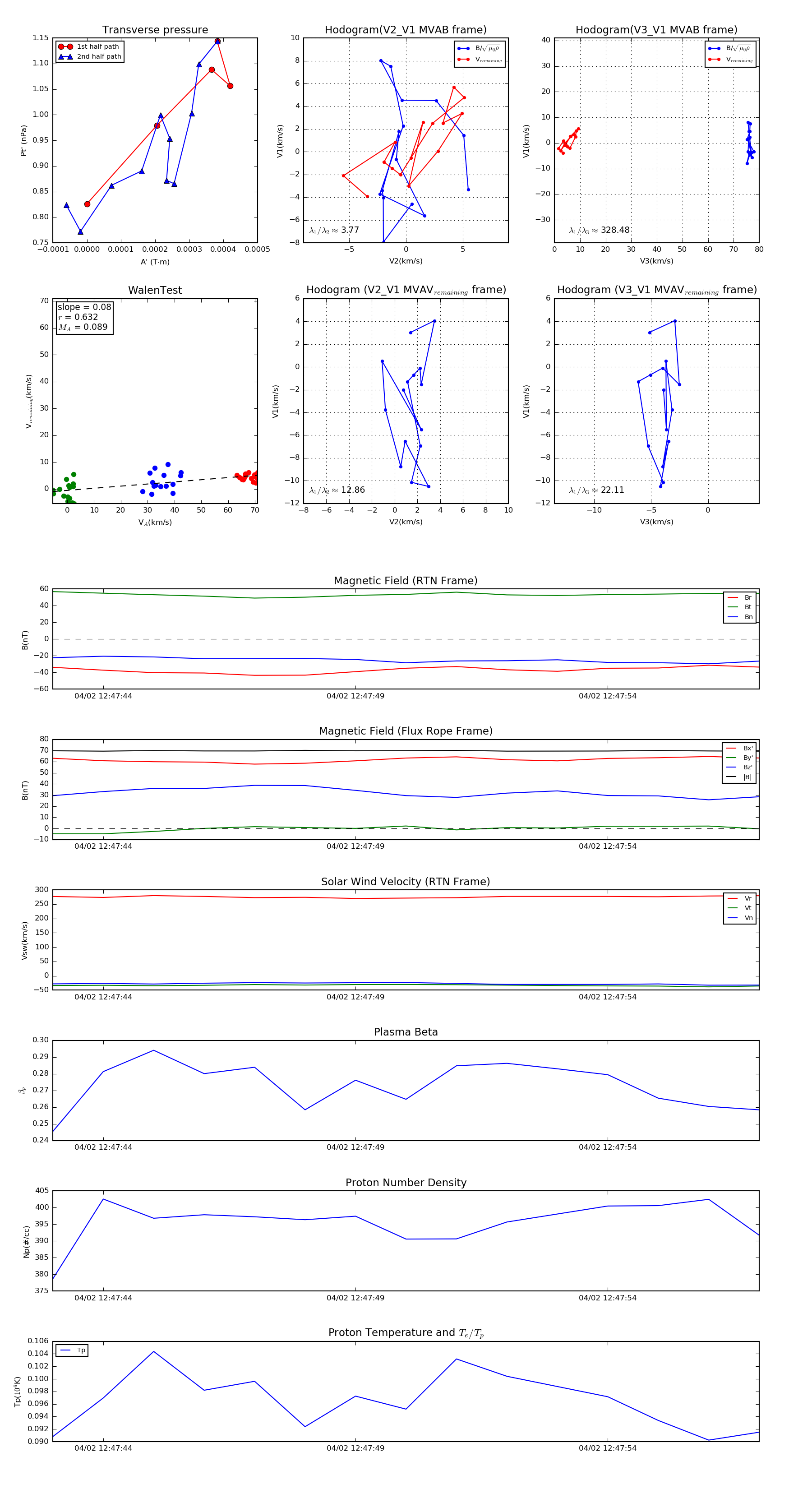812x1489 pixels.
Task: Click the 'Hodogram(V2_V1 MVAB frame)' title
Action: pos(406,30)
